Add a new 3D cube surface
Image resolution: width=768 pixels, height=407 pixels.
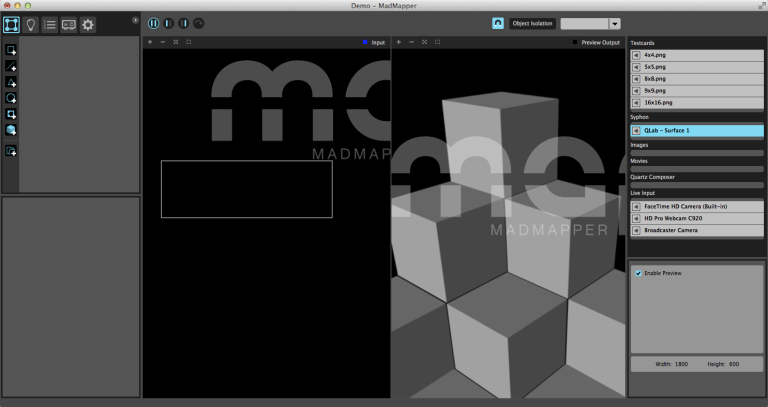(11, 130)
